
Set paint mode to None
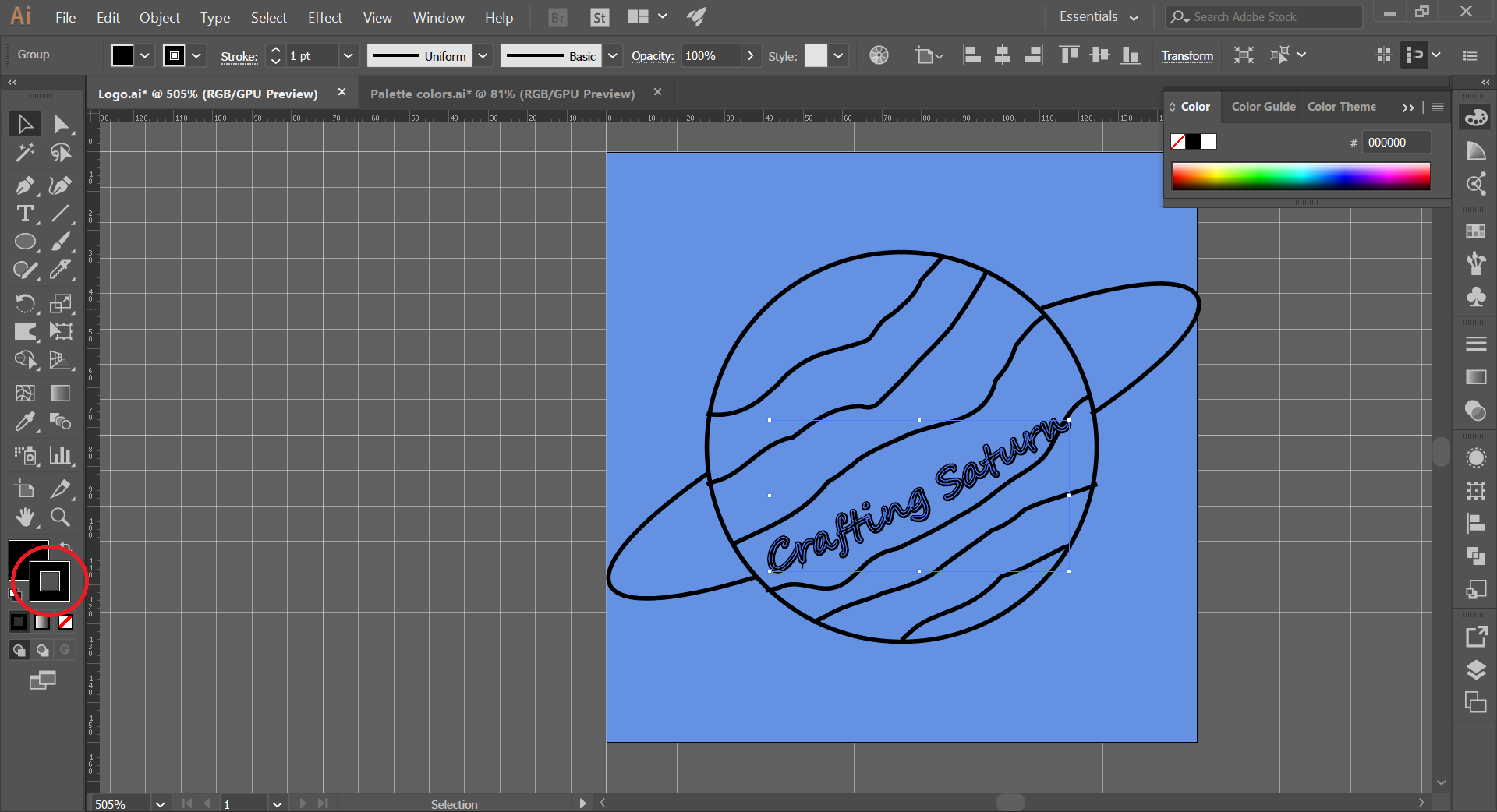tap(65, 622)
